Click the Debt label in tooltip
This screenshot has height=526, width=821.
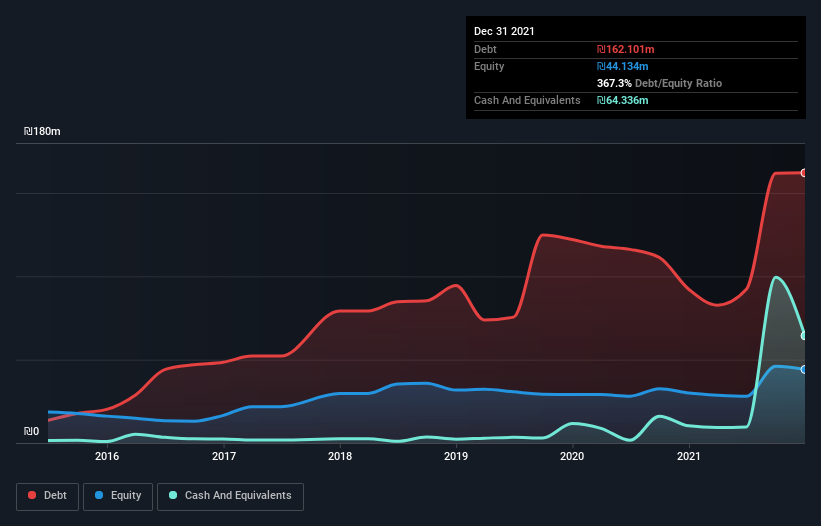click(485, 49)
